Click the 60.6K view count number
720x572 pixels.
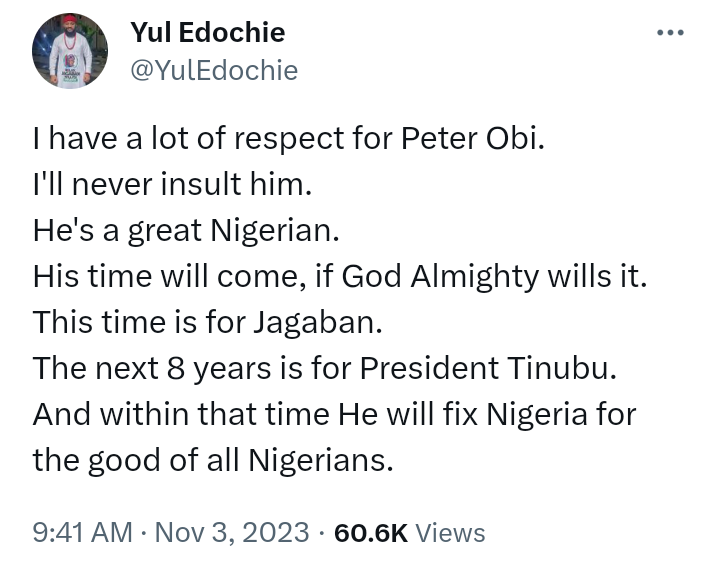point(370,533)
